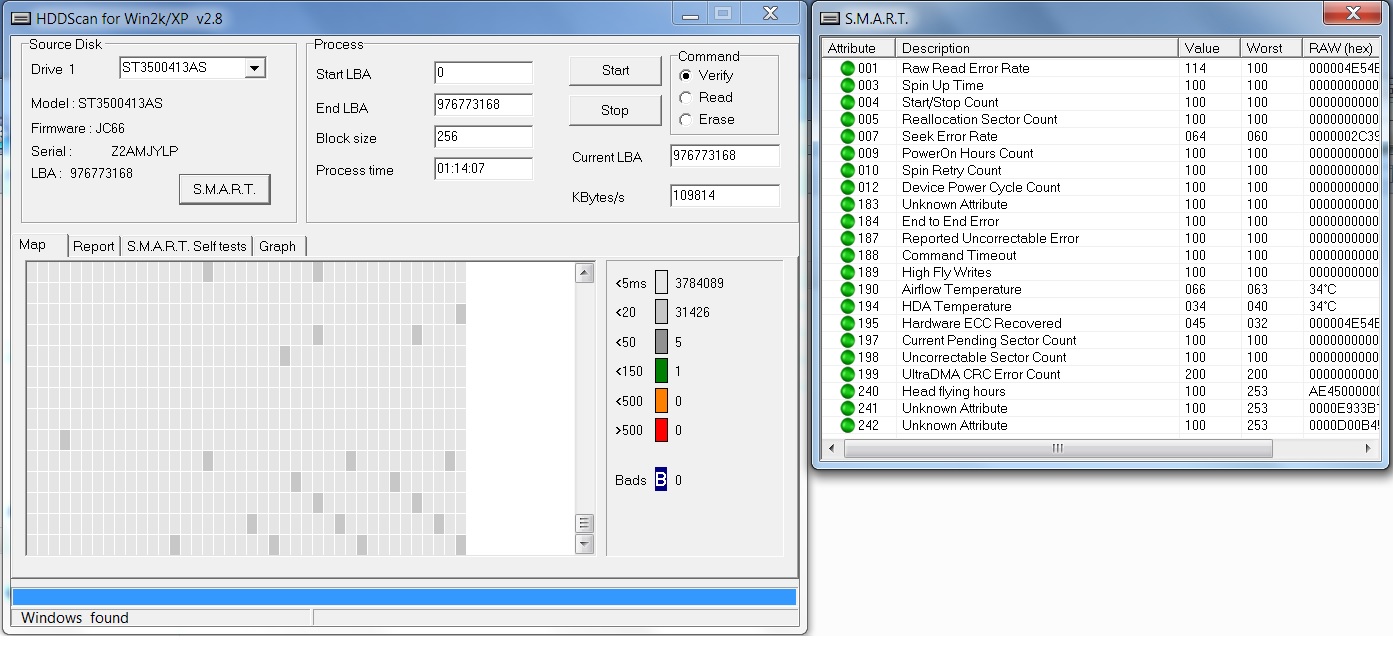The image size is (1393, 648).
Task: Click the Description column header
Action: [x=1037, y=48]
